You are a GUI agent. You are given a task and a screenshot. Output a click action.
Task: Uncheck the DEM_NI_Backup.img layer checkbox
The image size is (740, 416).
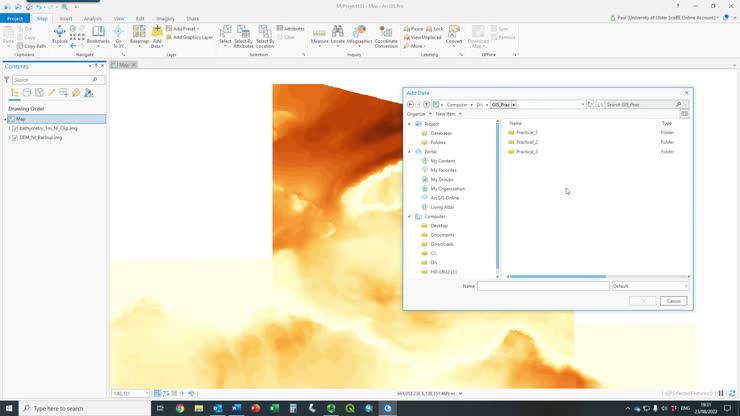[x=15, y=137]
